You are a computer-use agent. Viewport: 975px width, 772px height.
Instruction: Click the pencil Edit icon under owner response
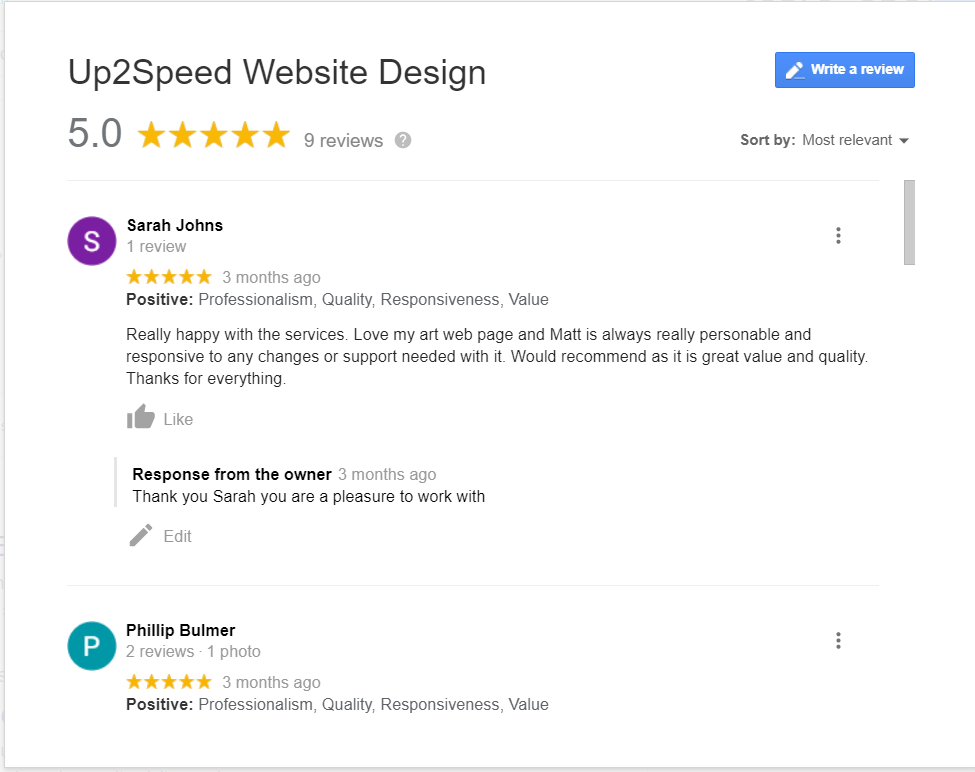pos(141,535)
